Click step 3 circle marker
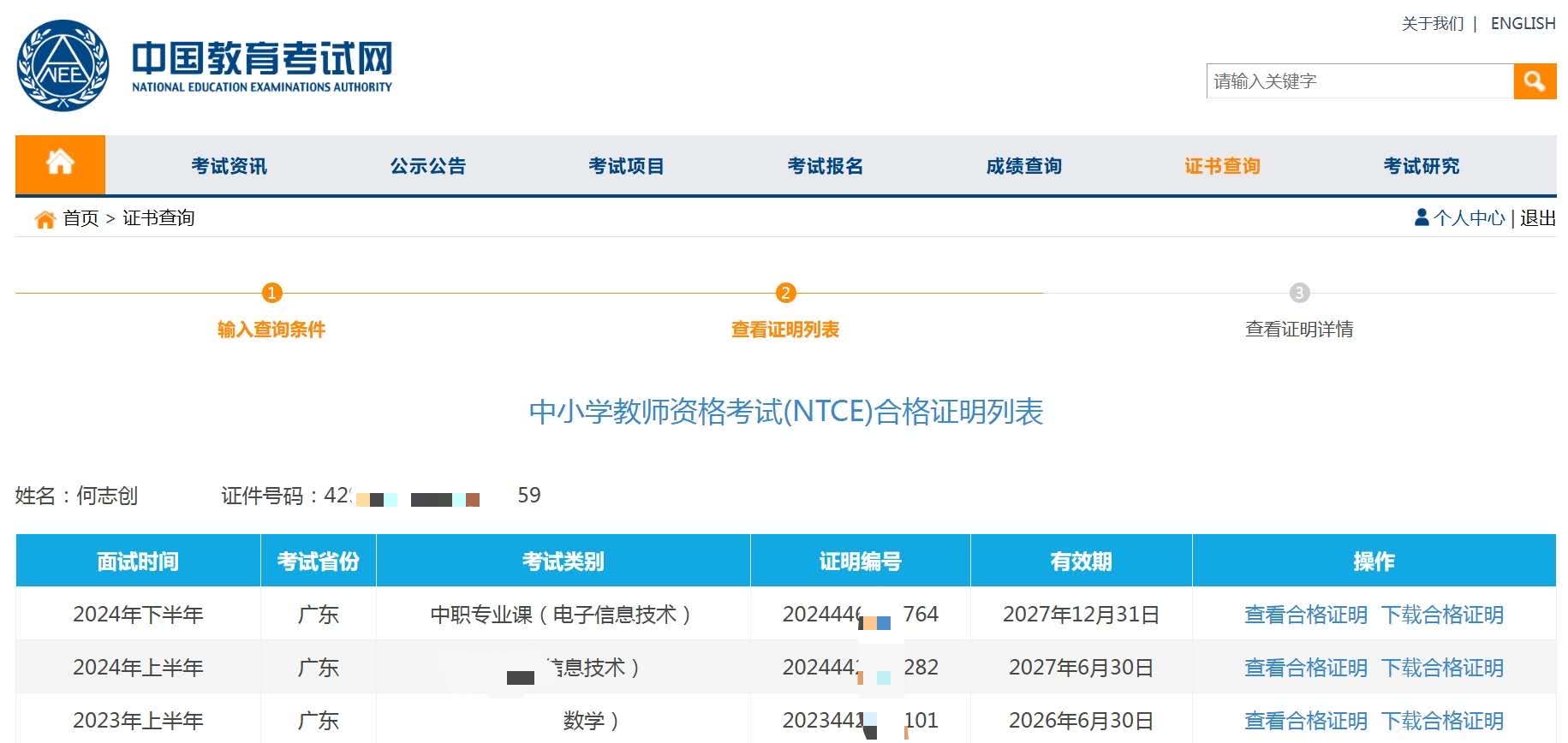 pos(1299,294)
